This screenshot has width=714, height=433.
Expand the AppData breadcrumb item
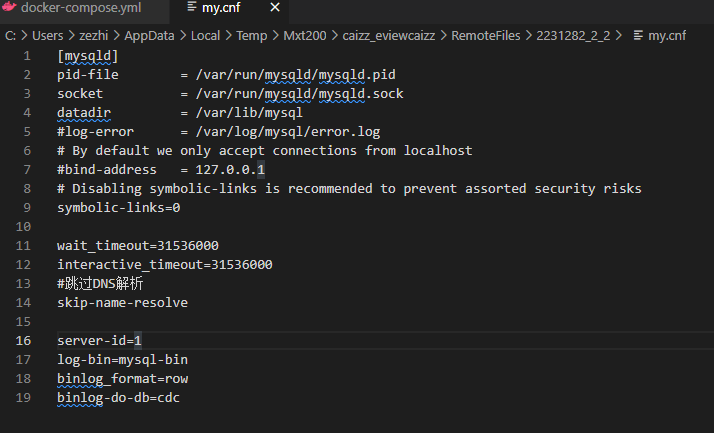[x=149, y=36]
